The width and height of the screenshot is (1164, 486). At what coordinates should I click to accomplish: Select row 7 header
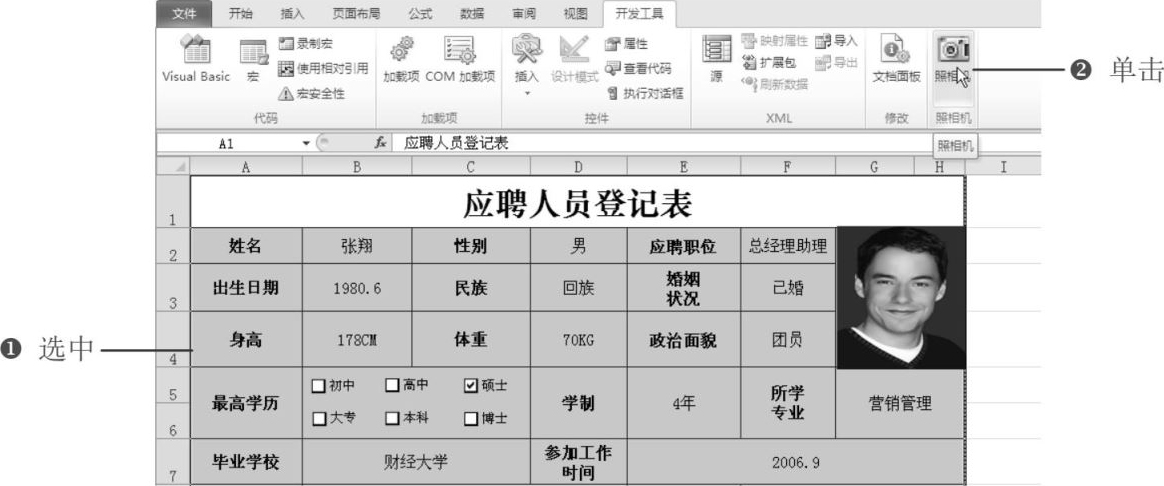click(x=173, y=462)
